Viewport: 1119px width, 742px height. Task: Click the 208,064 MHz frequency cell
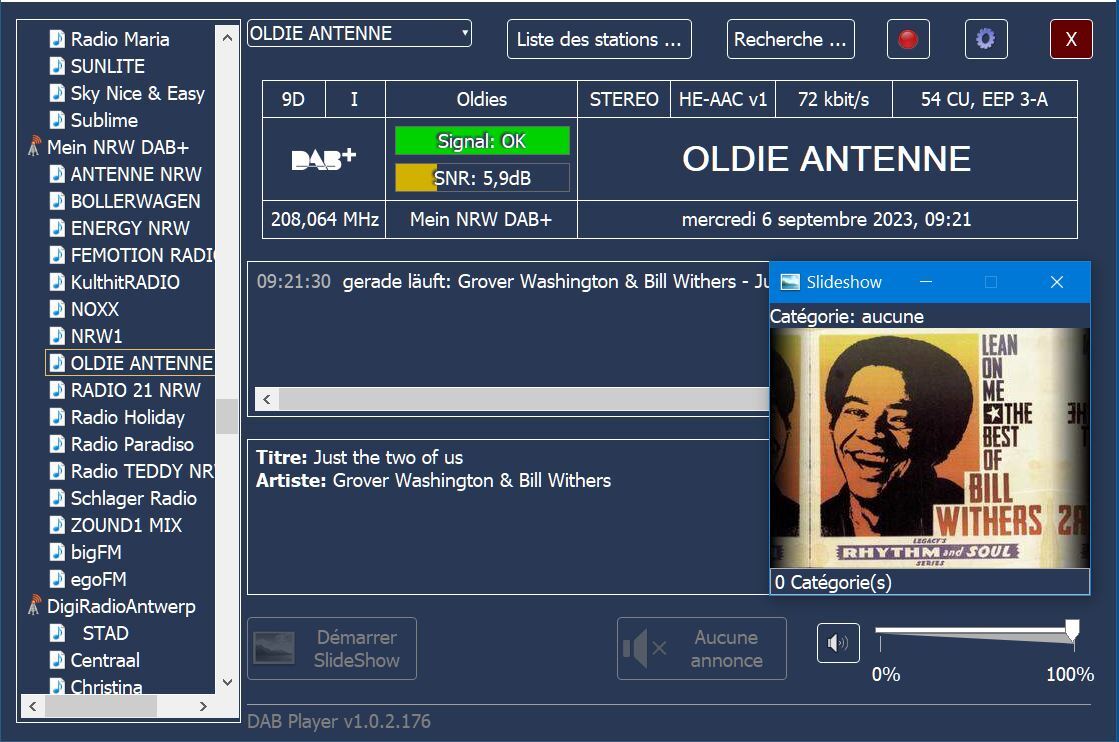(x=325, y=219)
